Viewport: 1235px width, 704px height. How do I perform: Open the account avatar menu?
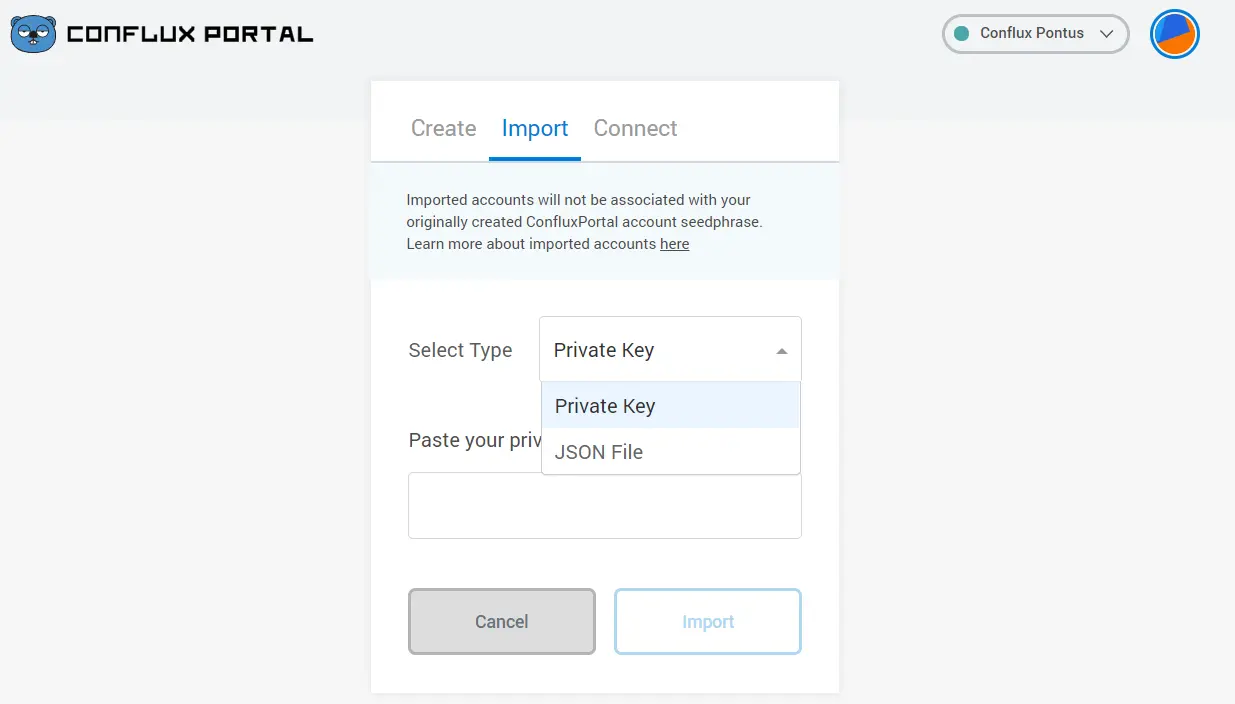tap(1174, 34)
